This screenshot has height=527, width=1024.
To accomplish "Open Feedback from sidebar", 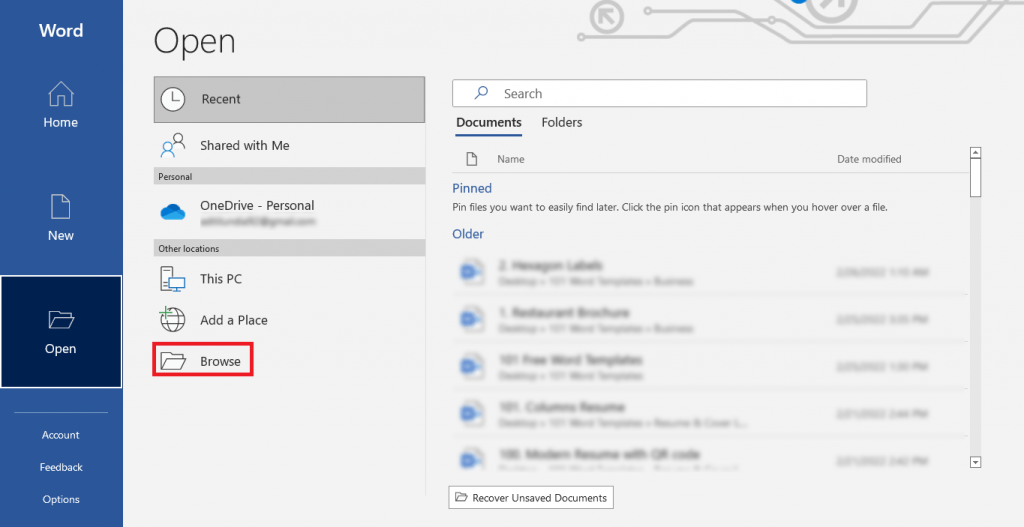I will tap(60, 467).
